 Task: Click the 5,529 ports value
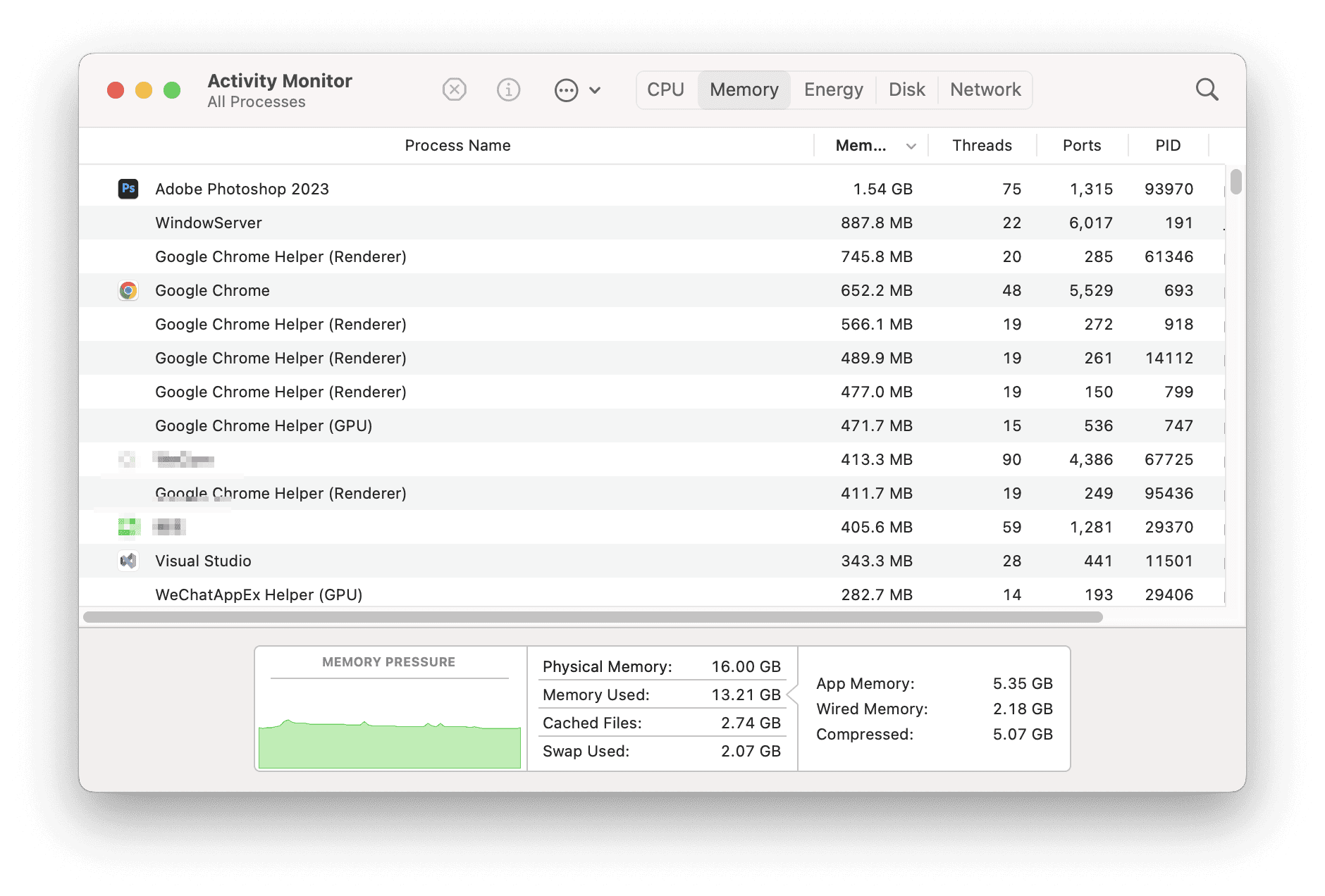click(x=1091, y=290)
